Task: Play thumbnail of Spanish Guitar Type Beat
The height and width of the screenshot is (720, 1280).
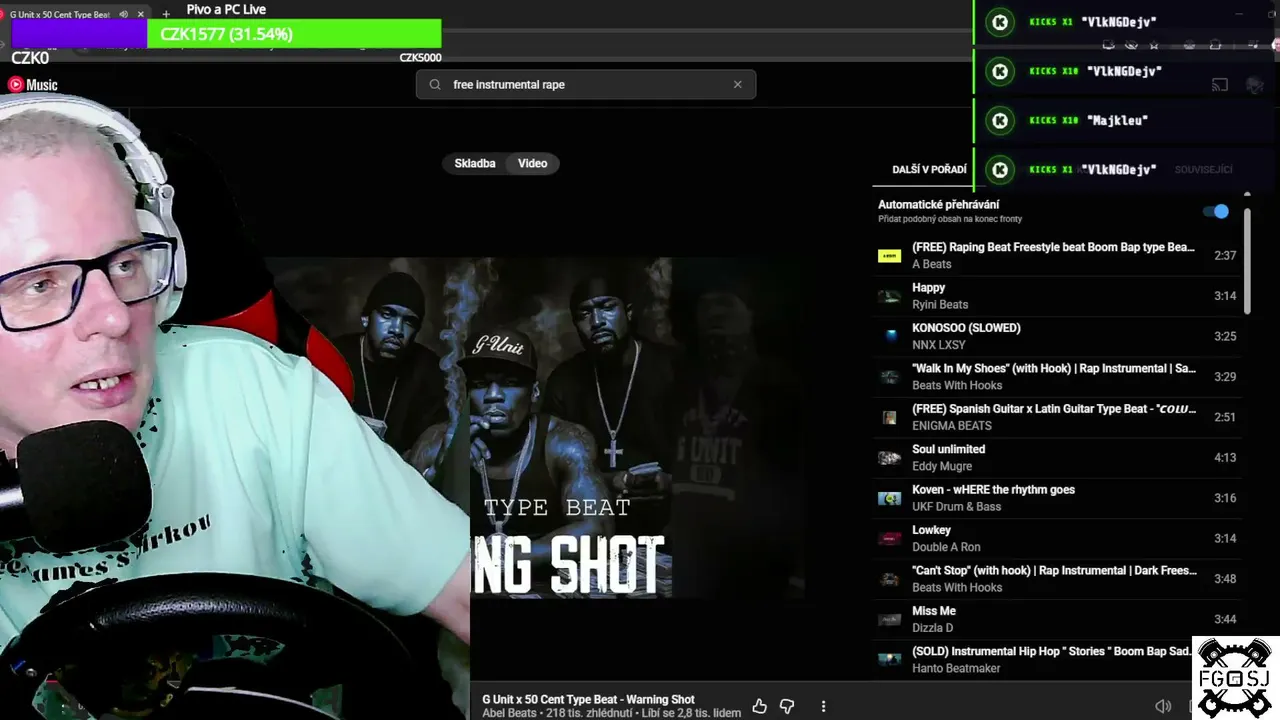Action: [x=889, y=417]
